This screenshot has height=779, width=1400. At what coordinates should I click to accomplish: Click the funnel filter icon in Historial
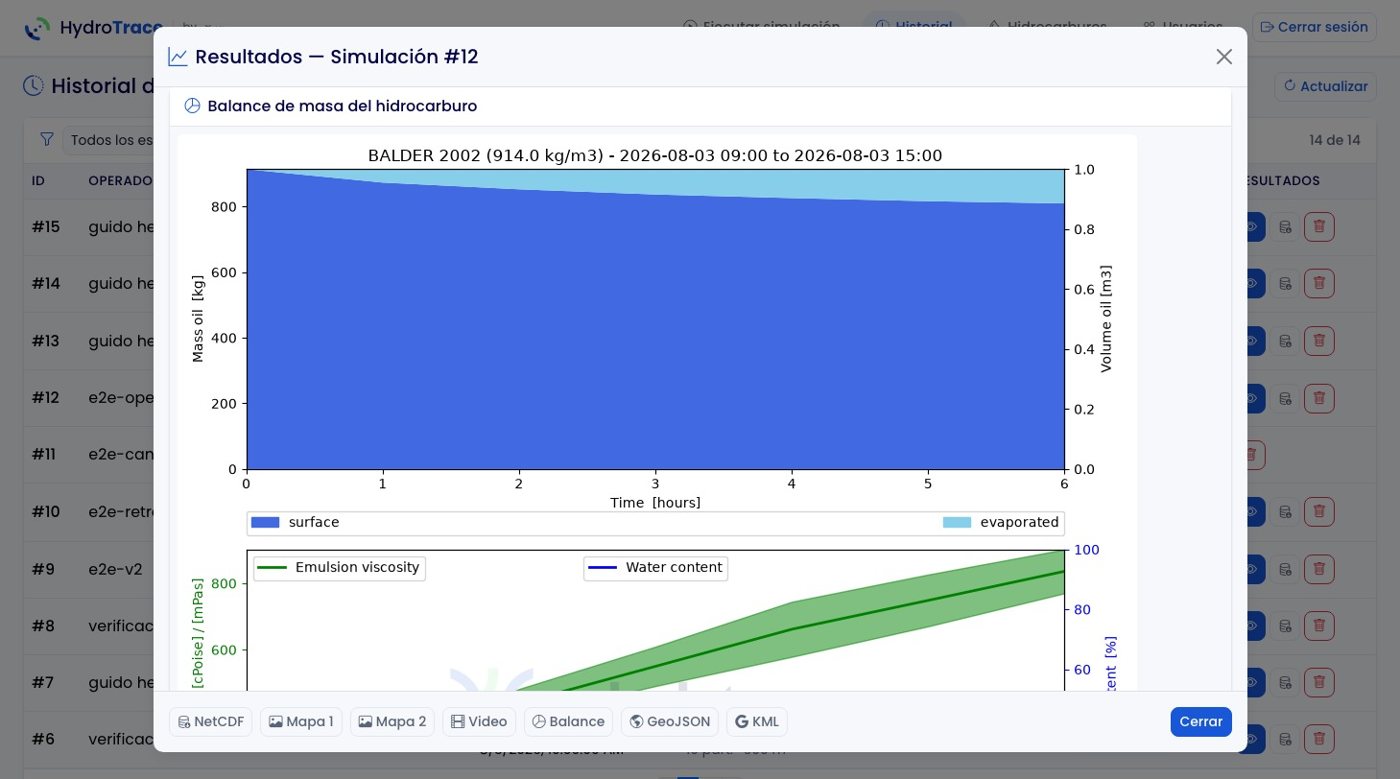coord(46,140)
